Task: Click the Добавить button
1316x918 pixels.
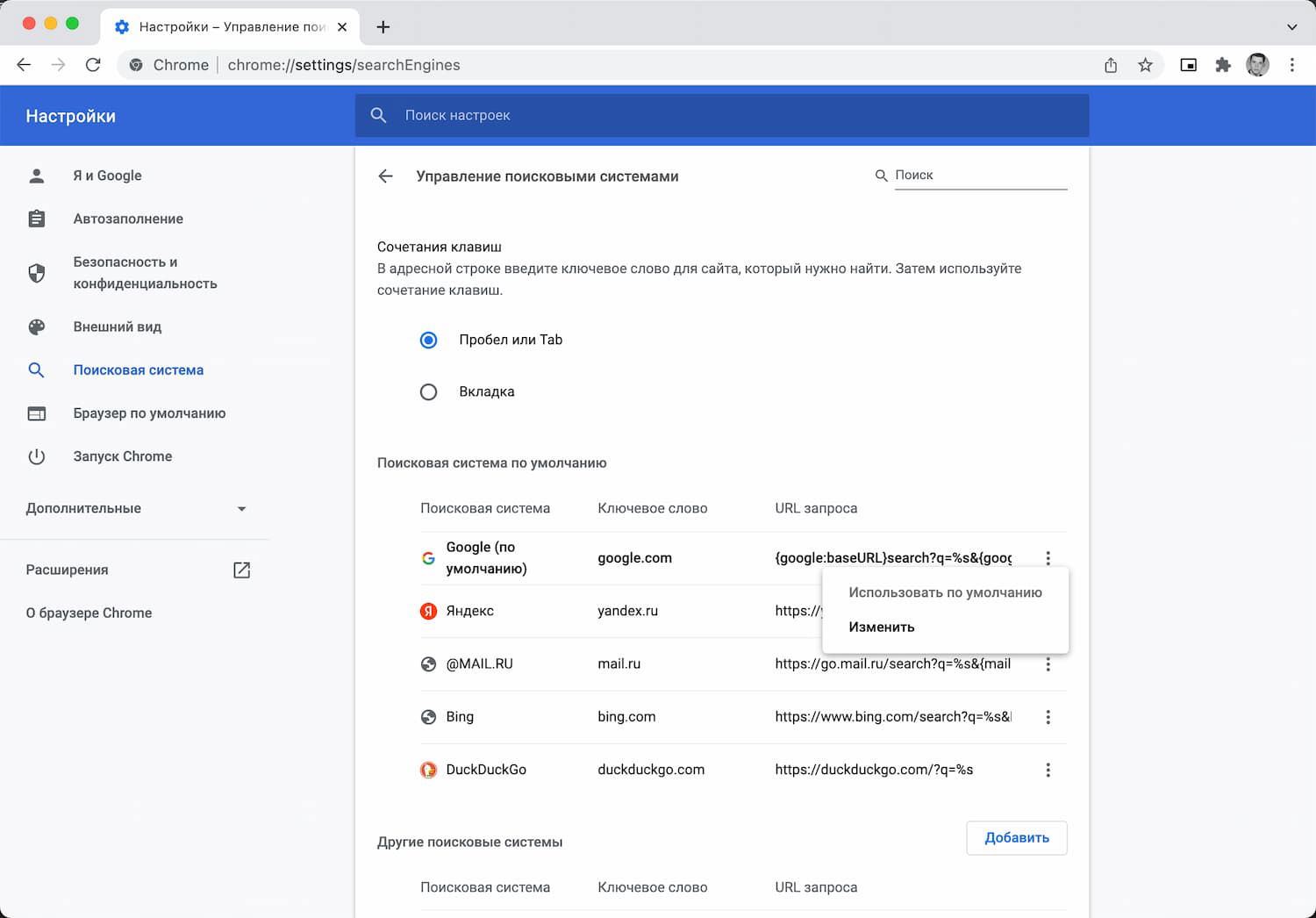Action: pyautogui.click(x=1016, y=838)
